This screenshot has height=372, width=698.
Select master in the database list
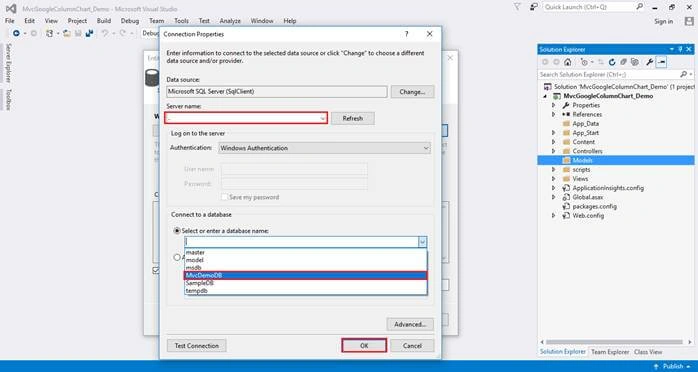click(x=306, y=252)
